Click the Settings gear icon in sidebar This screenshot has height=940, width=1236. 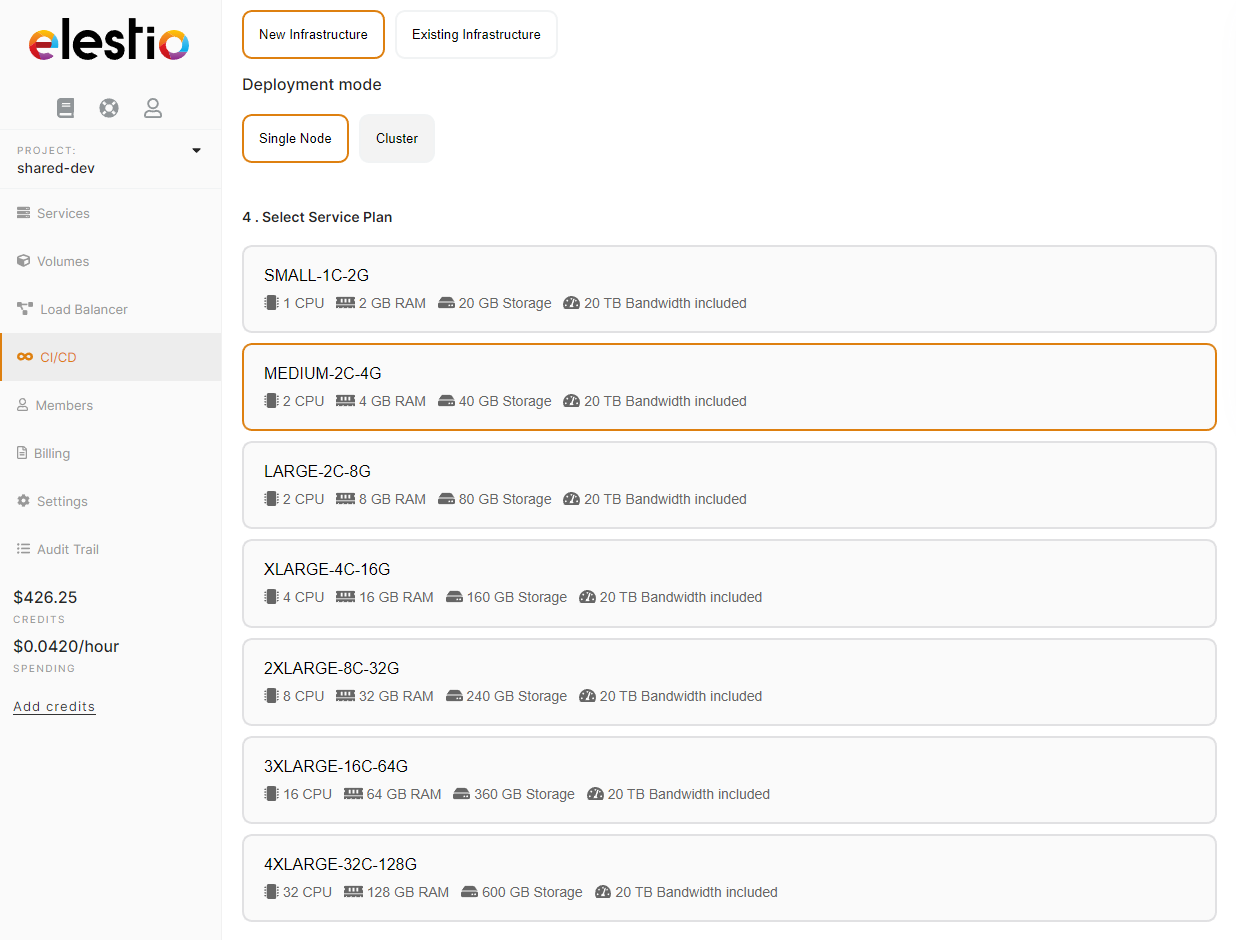click(24, 501)
